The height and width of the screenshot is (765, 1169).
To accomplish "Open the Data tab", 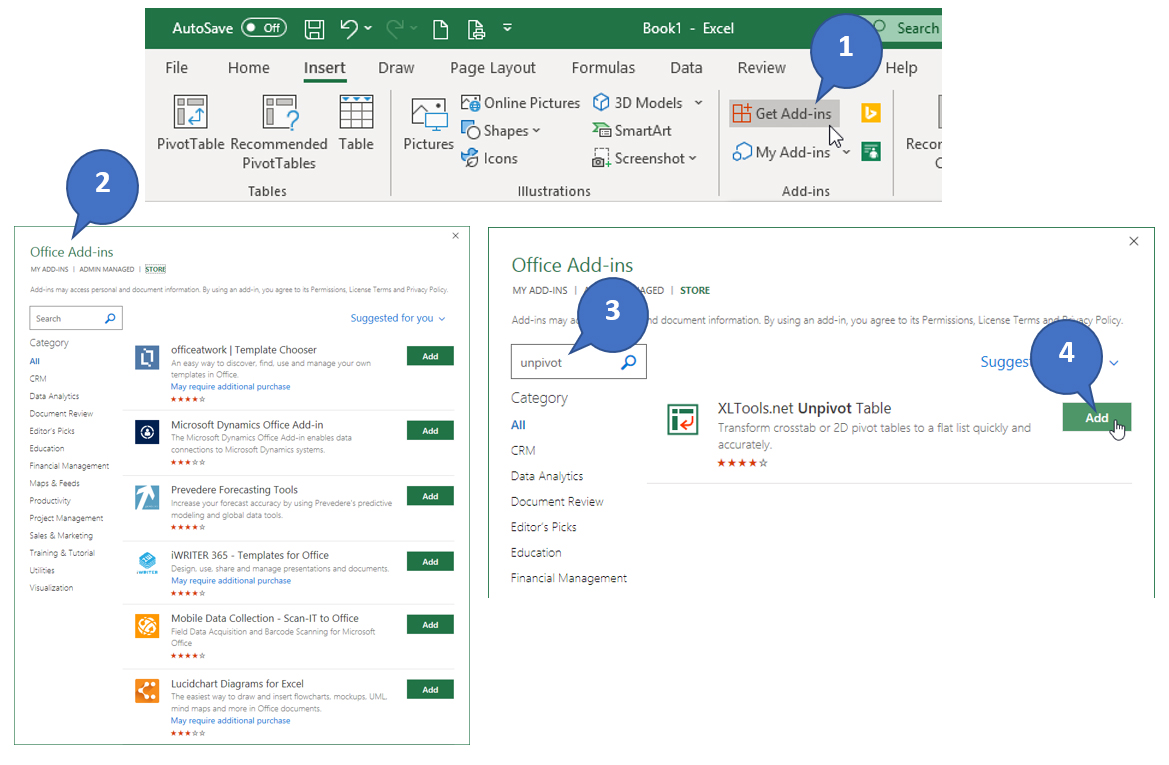I will (x=686, y=68).
